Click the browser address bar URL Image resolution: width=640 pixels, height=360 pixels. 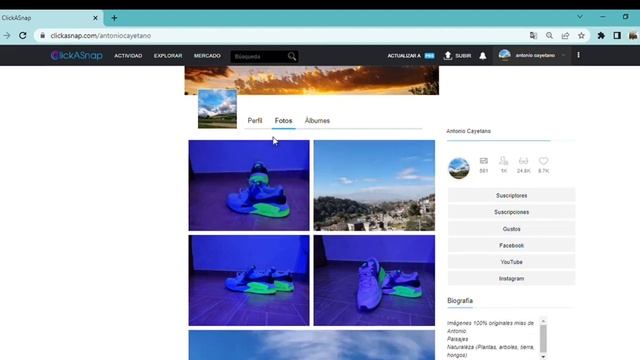[x=100, y=36]
